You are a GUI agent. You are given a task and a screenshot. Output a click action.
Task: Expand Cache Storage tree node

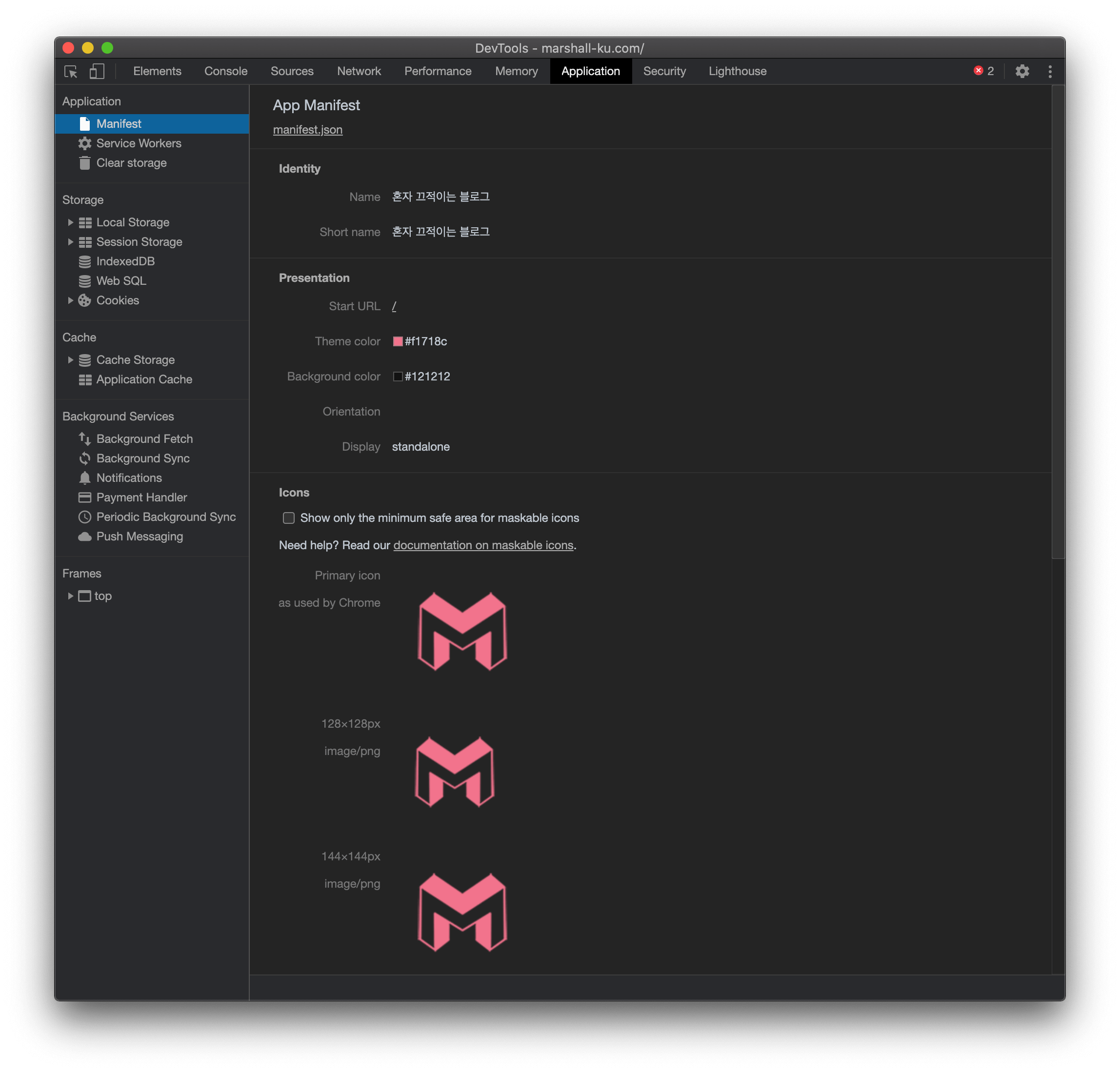(x=70, y=360)
